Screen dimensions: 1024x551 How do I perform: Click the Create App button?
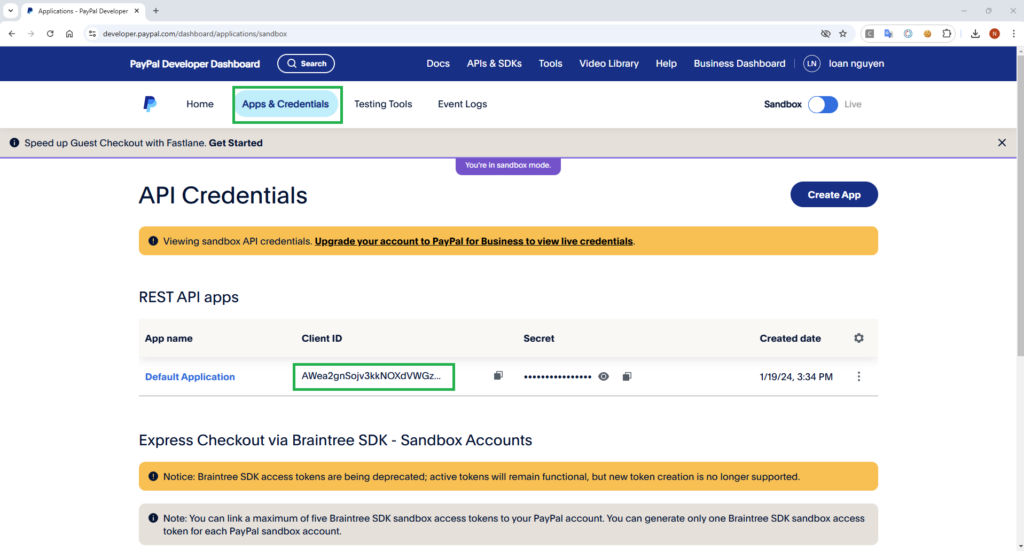(833, 194)
